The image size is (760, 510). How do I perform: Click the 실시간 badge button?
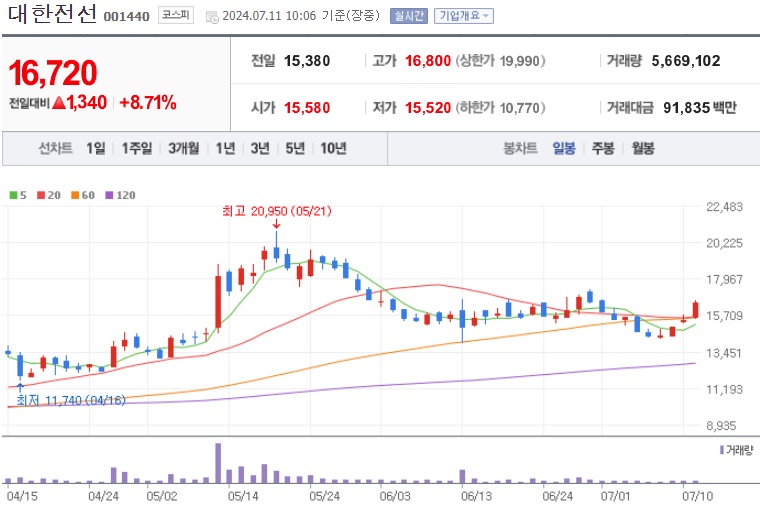point(409,16)
